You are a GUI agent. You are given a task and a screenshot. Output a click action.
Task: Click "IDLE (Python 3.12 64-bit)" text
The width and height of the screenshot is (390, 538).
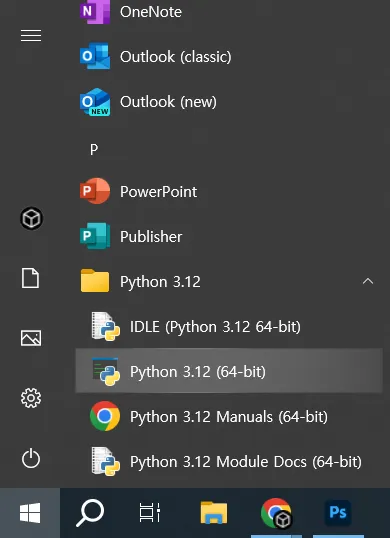pyautogui.click(x=215, y=327)
